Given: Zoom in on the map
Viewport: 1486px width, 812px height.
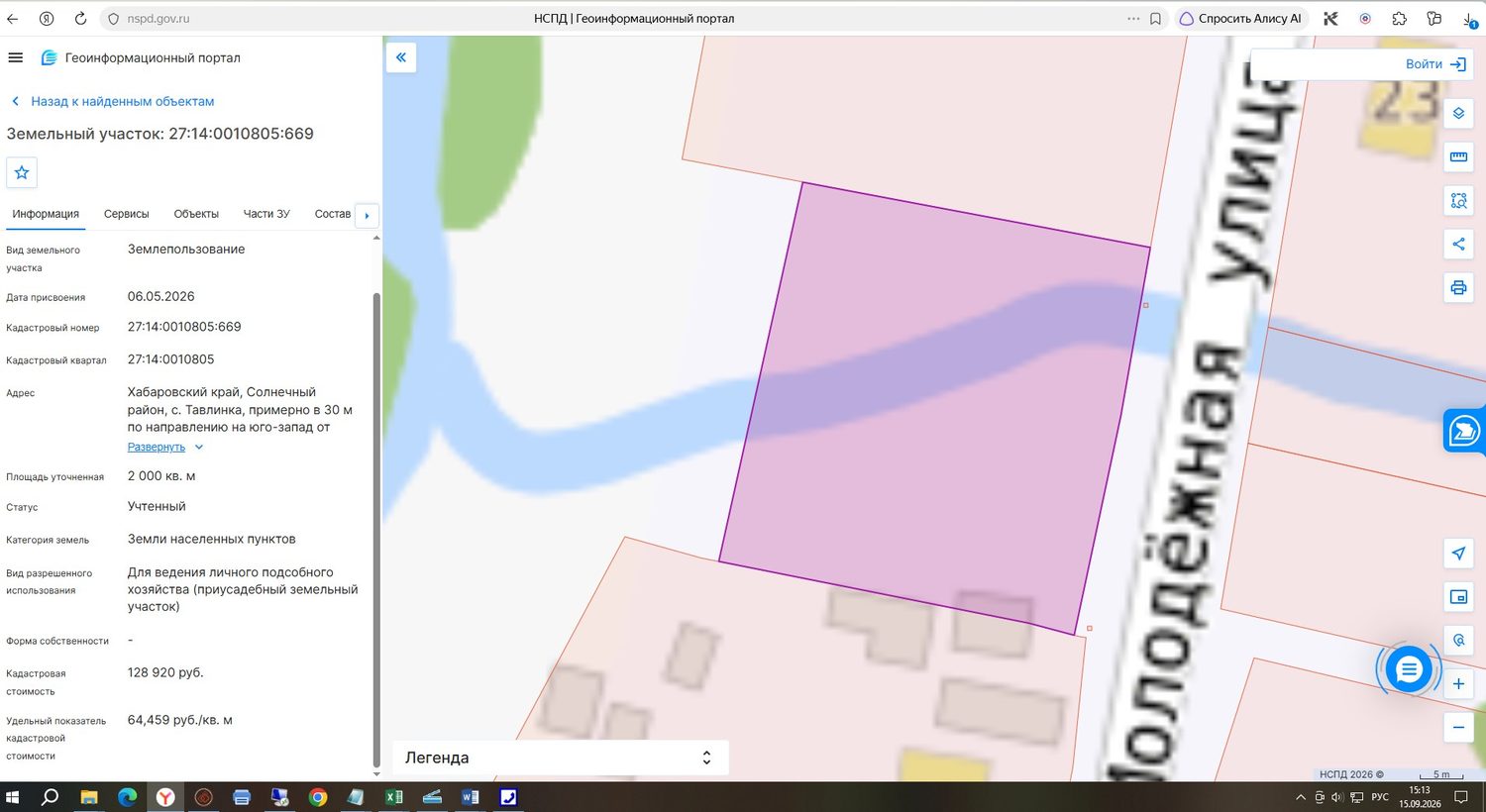Looking at the screenshot, I should coord(1458,683).
